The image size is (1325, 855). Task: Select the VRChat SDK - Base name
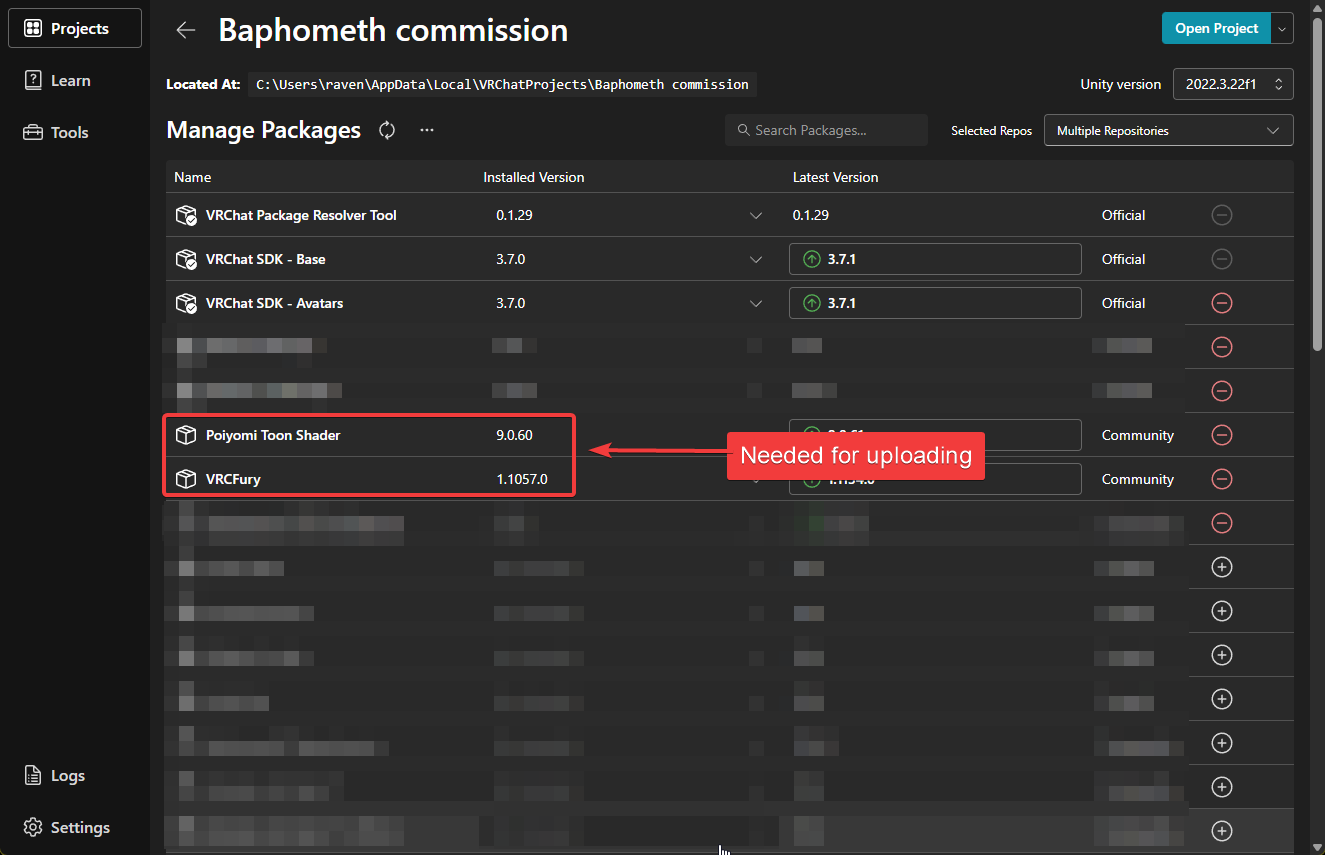266,259
